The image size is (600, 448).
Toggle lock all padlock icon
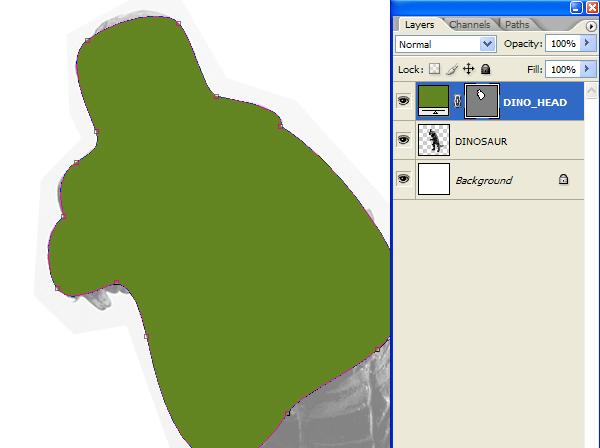pos(485,69)
